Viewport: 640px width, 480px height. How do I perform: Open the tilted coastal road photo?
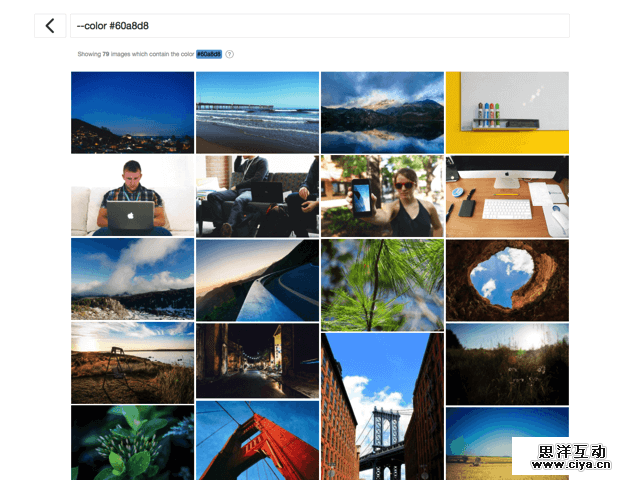click(x=257, y=280)
